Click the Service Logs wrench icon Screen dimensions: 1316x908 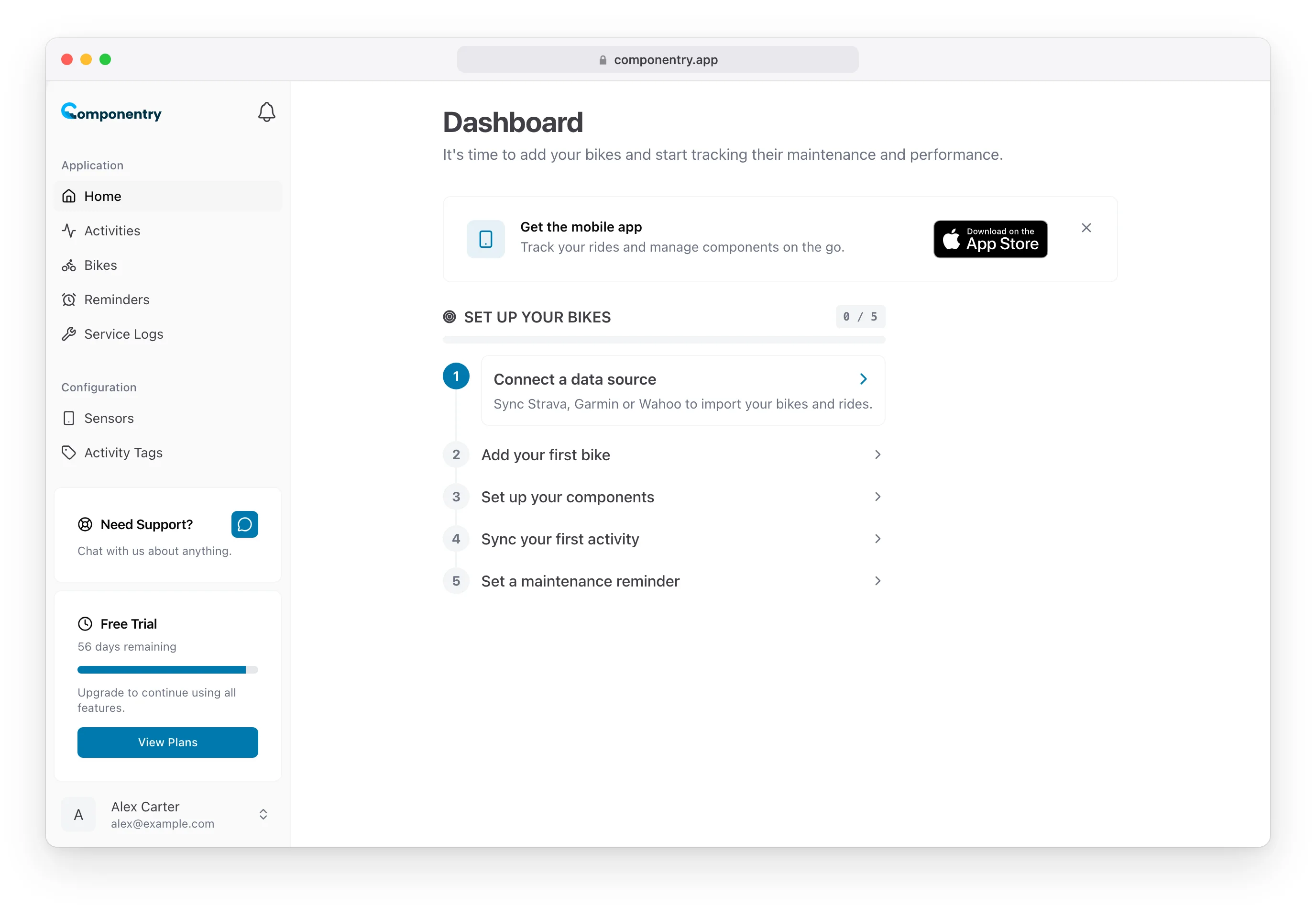point(69,334)
